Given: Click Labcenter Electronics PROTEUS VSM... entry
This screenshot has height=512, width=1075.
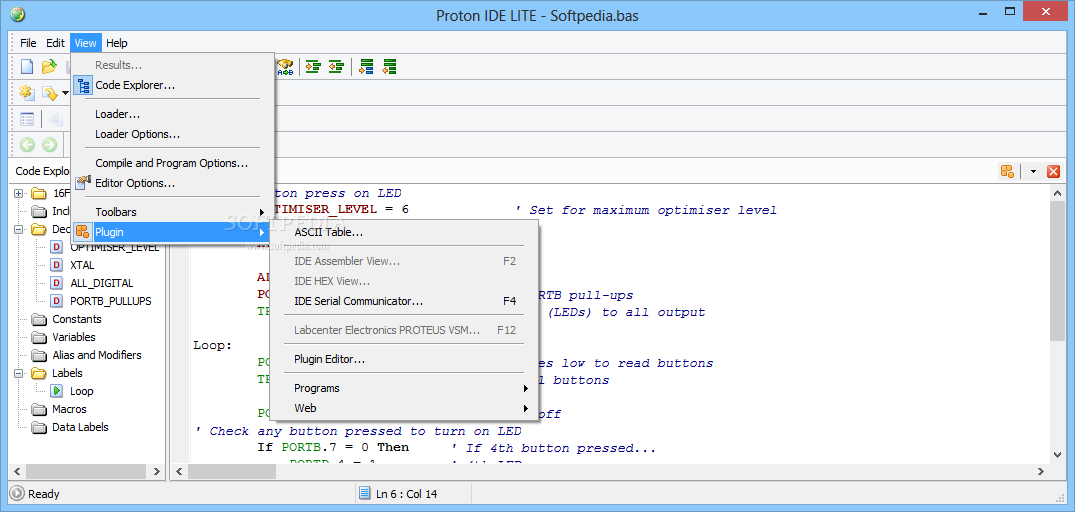Looking at the screenshot, I should (404, 330).
